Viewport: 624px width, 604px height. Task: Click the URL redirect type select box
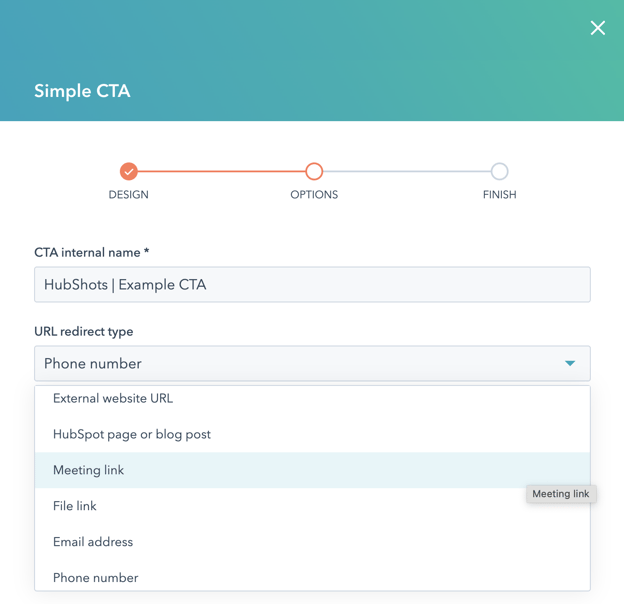click(x=300, y=364)
